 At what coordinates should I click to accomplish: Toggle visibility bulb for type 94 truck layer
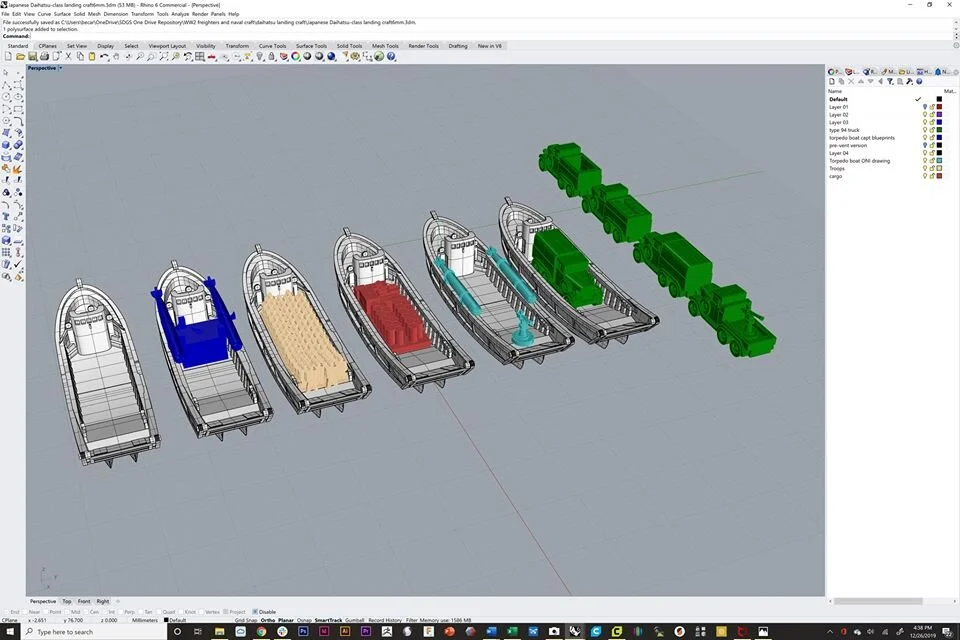tap(925, 130)
